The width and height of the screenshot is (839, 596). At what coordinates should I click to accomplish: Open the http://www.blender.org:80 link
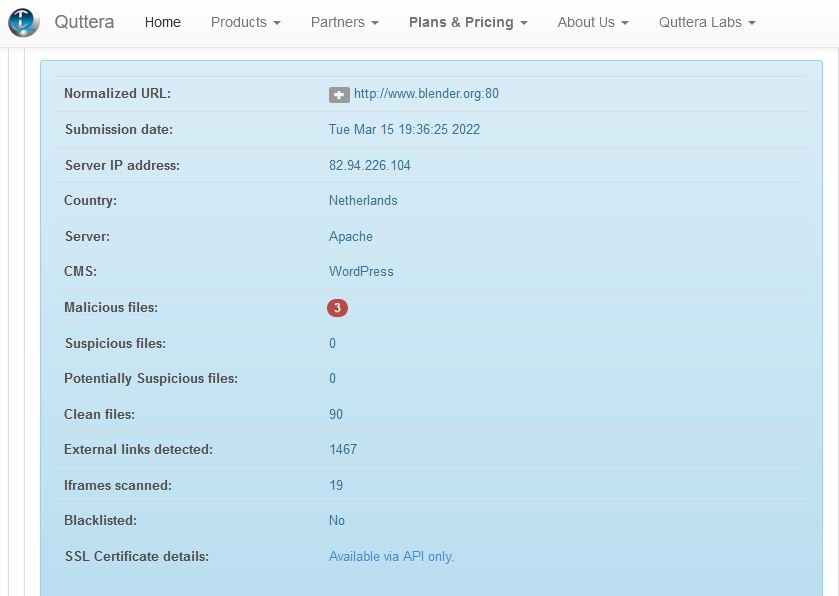pyautogui.click(x=426, y=94)
